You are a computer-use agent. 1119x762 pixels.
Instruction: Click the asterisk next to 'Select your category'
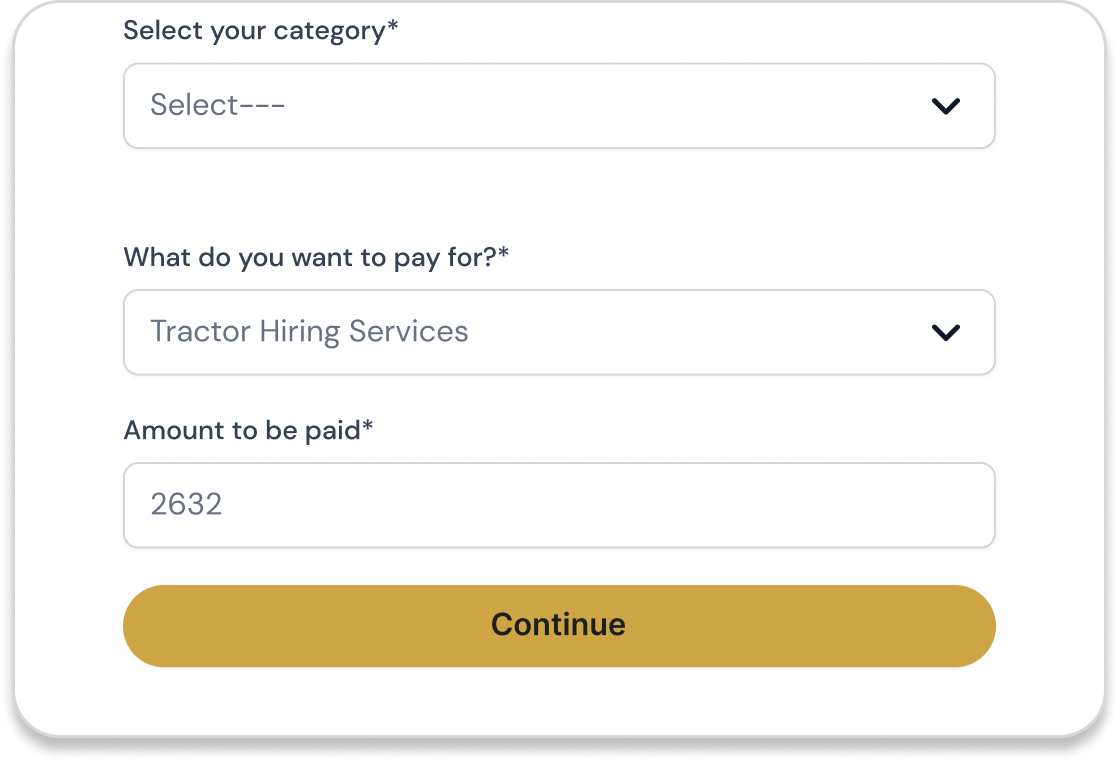point(393,26)
